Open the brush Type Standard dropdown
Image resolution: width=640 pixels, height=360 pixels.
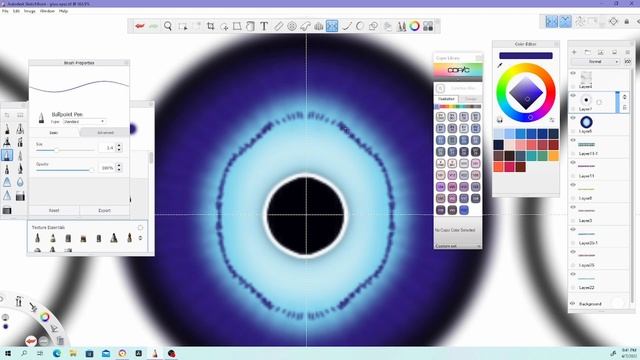point(84,122)
